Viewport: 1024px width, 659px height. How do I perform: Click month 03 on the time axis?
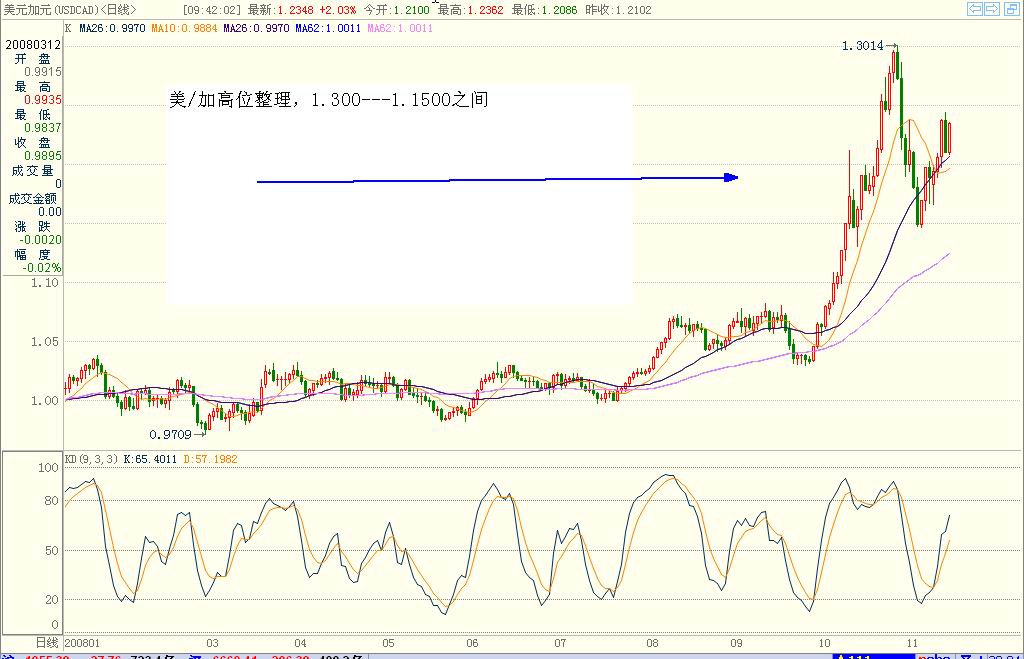pos(212,643)
